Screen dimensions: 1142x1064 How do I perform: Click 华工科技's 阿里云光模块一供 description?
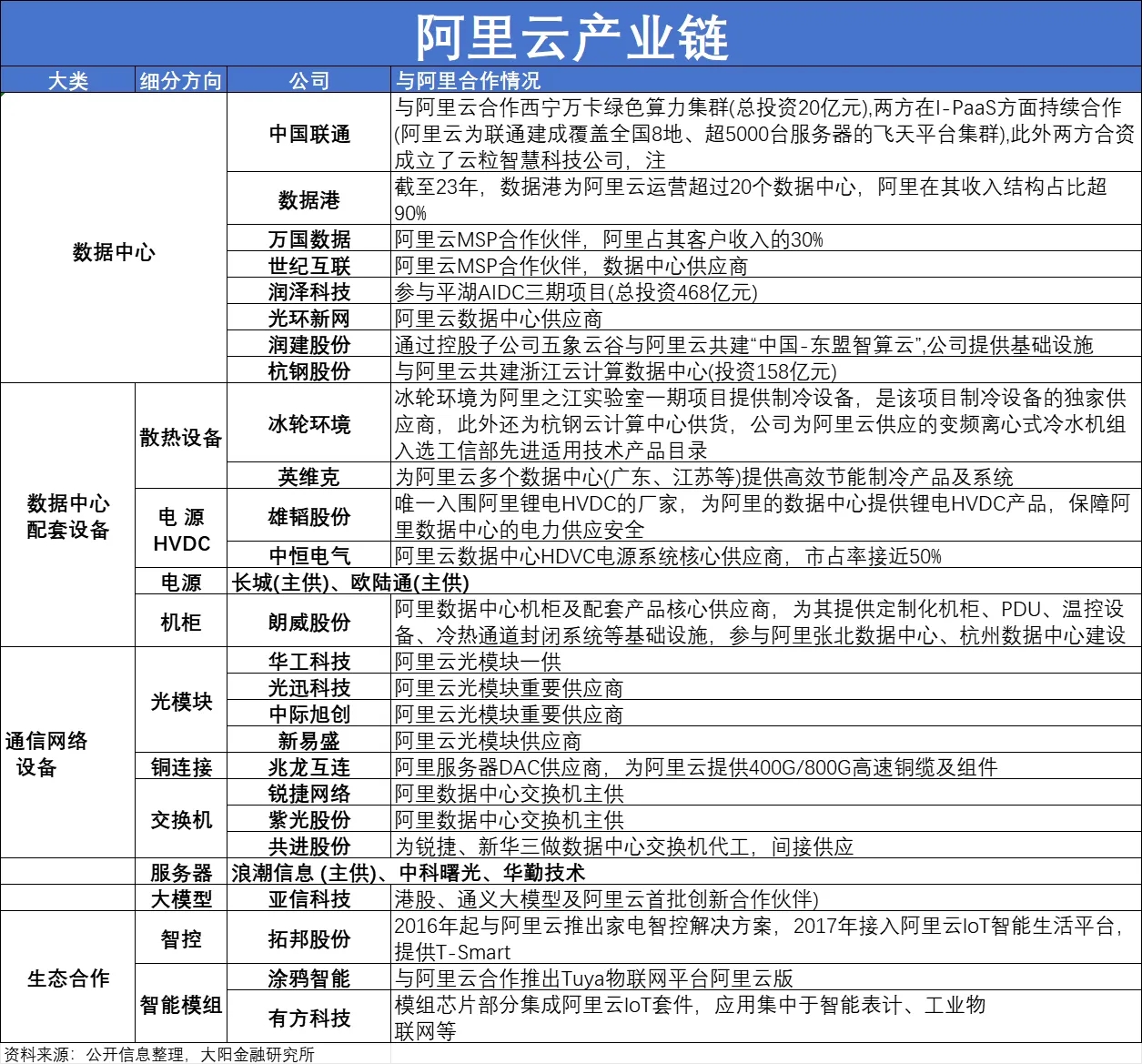click(x=766, y=662)
